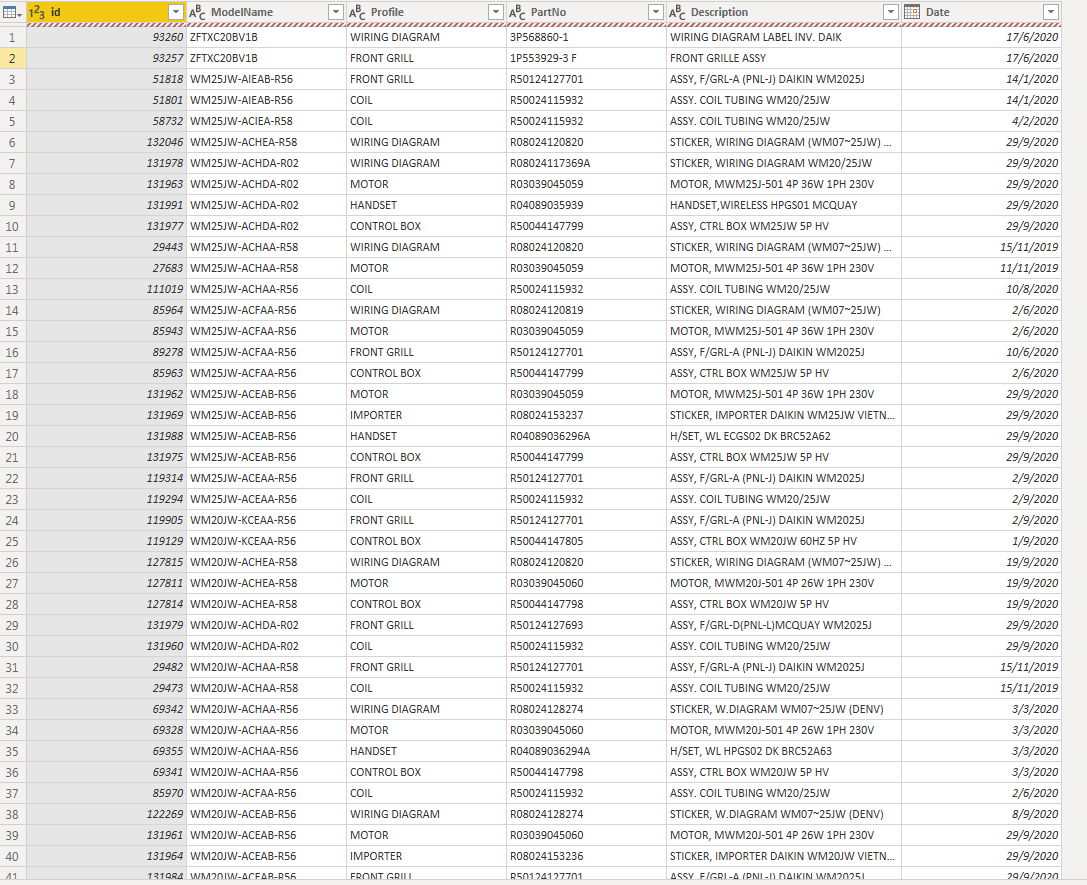This screenshot has height=885, width=1087.
Task: Click id cell 58732
Action: [106, 121]
